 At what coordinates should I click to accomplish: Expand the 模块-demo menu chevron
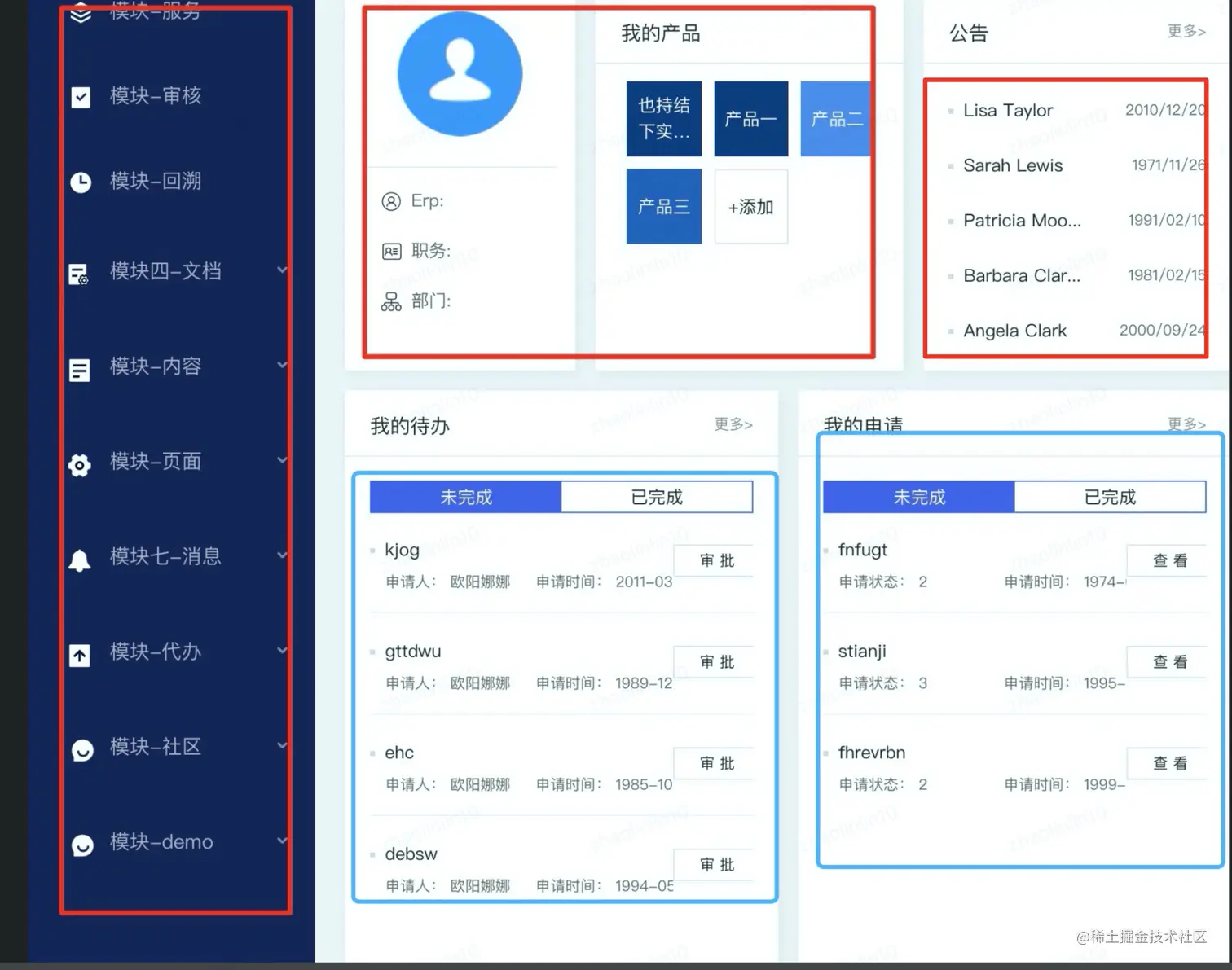coord(281,841)
